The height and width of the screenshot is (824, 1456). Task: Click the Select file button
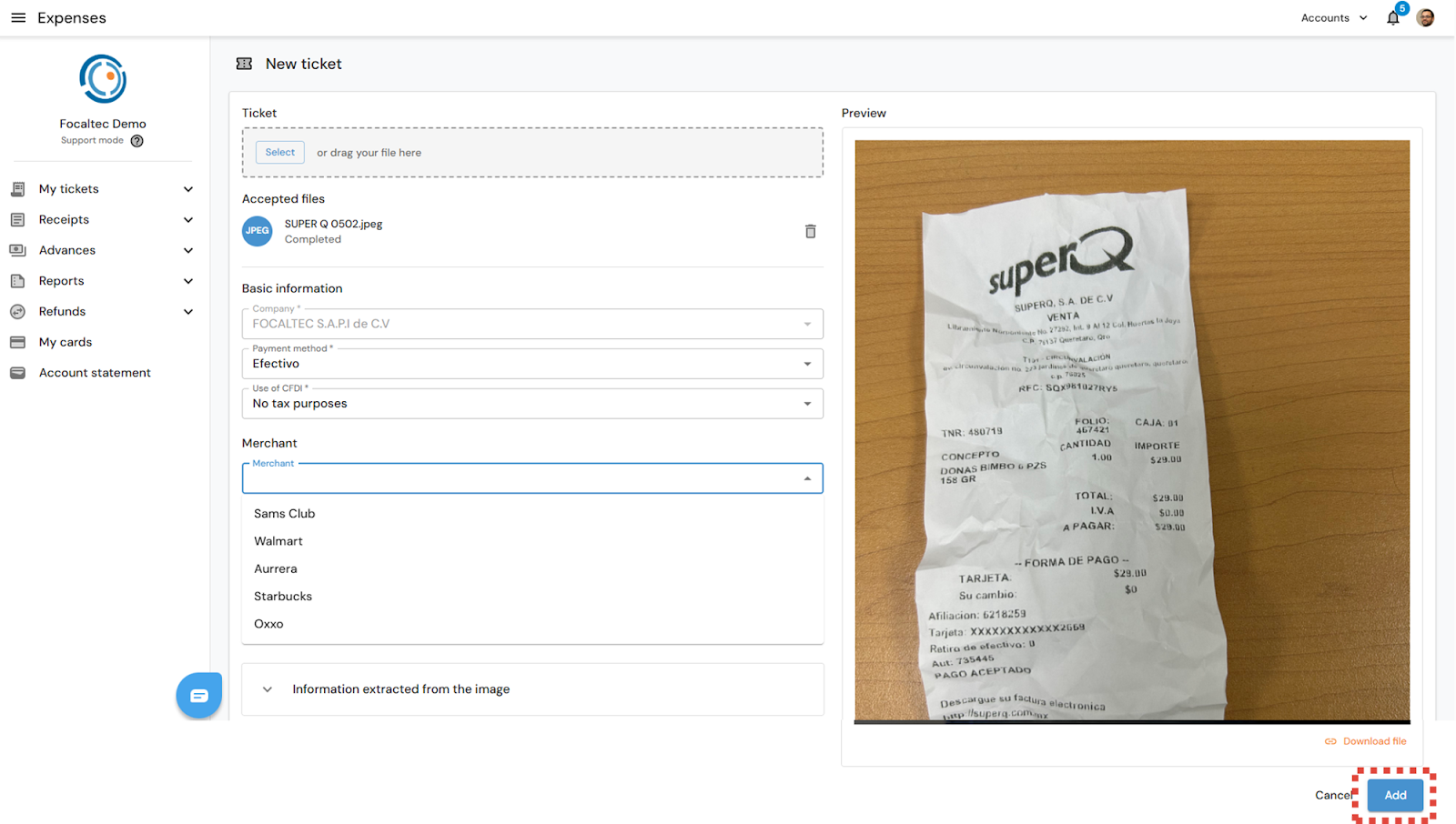[x=280, y=153]
